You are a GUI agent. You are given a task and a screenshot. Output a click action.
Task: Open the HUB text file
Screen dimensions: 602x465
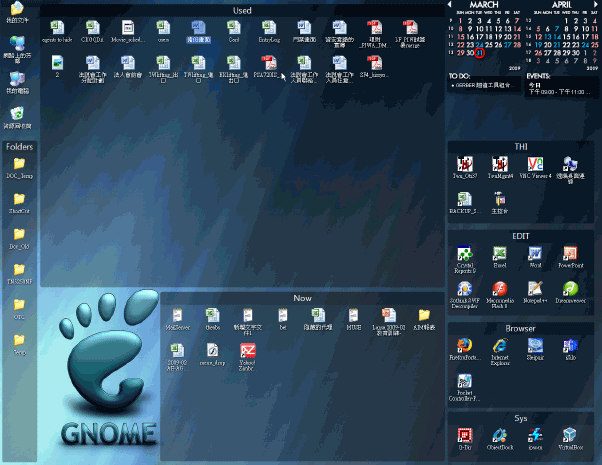[353, 319]
